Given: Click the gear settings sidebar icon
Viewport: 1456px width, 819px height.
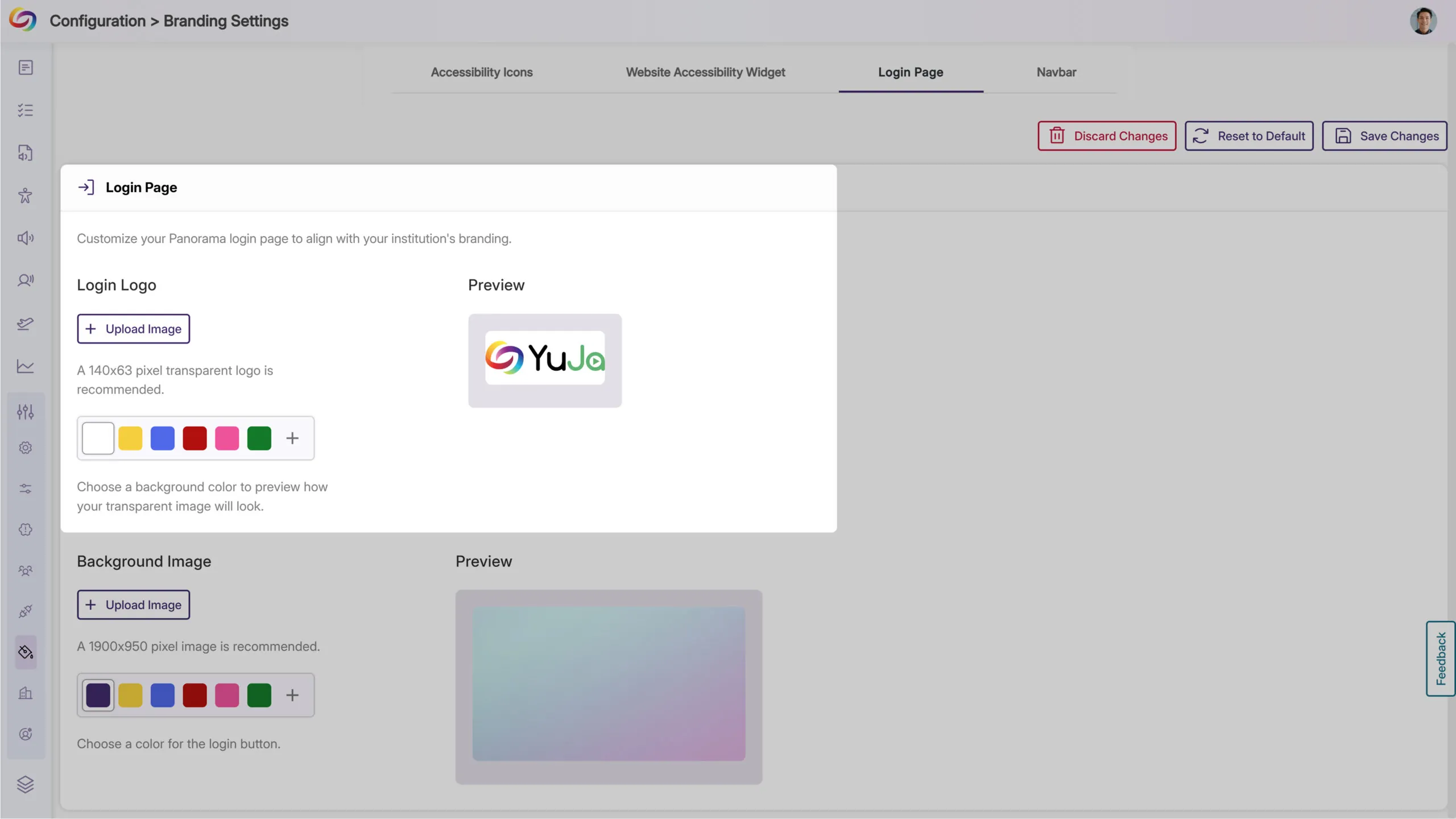Looking at the screenshot, I should coord(25,448).
